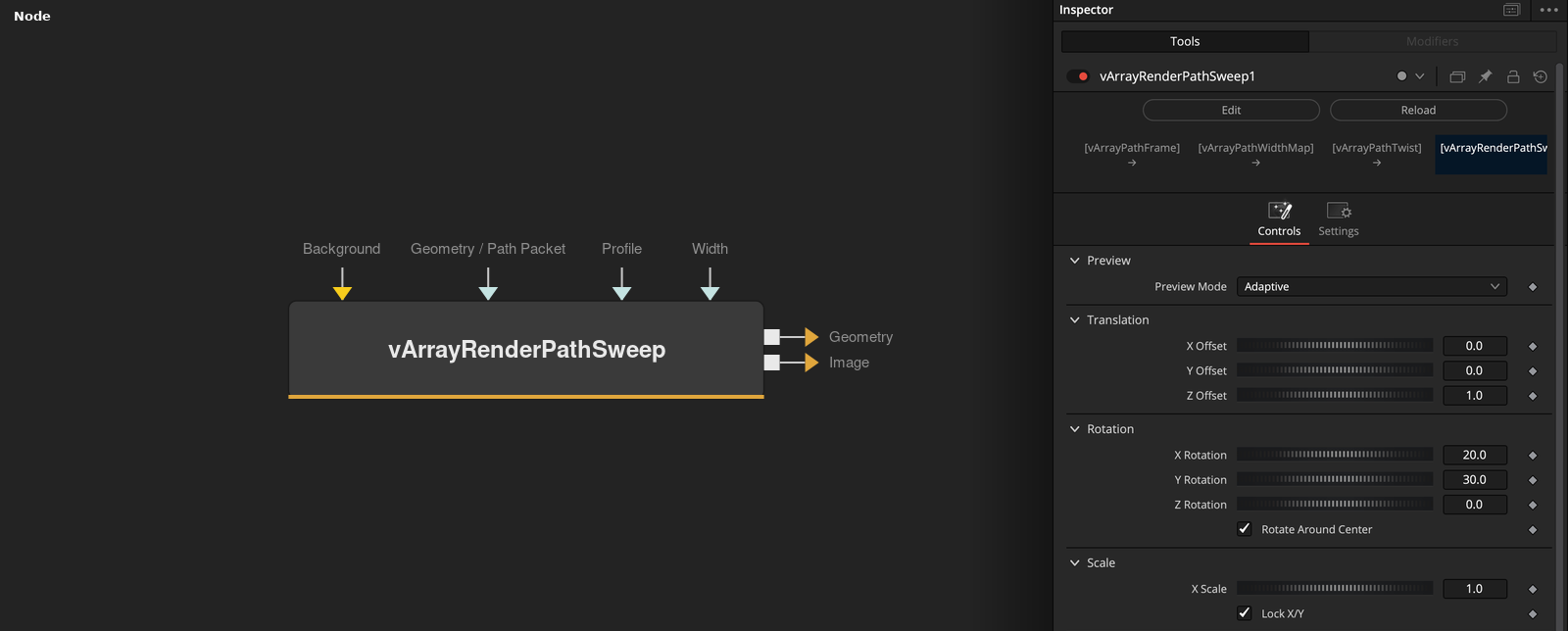The width and height of the screenshot is (1568, 631).
Task: Select the [vArrayPathWidthMap] node step
Action: tap(1255, 154)
